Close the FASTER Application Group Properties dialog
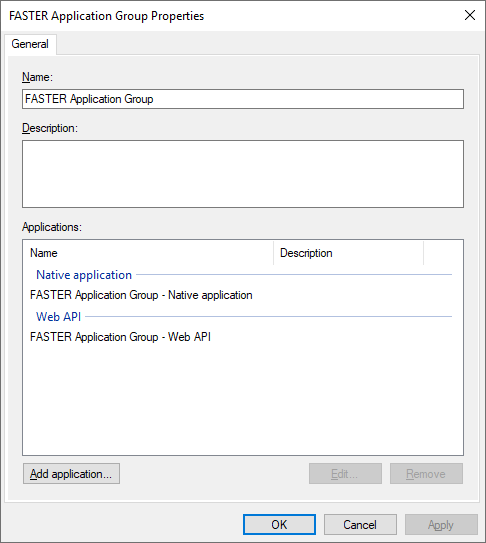The image size is (486, 543). (x=470, y=15)
